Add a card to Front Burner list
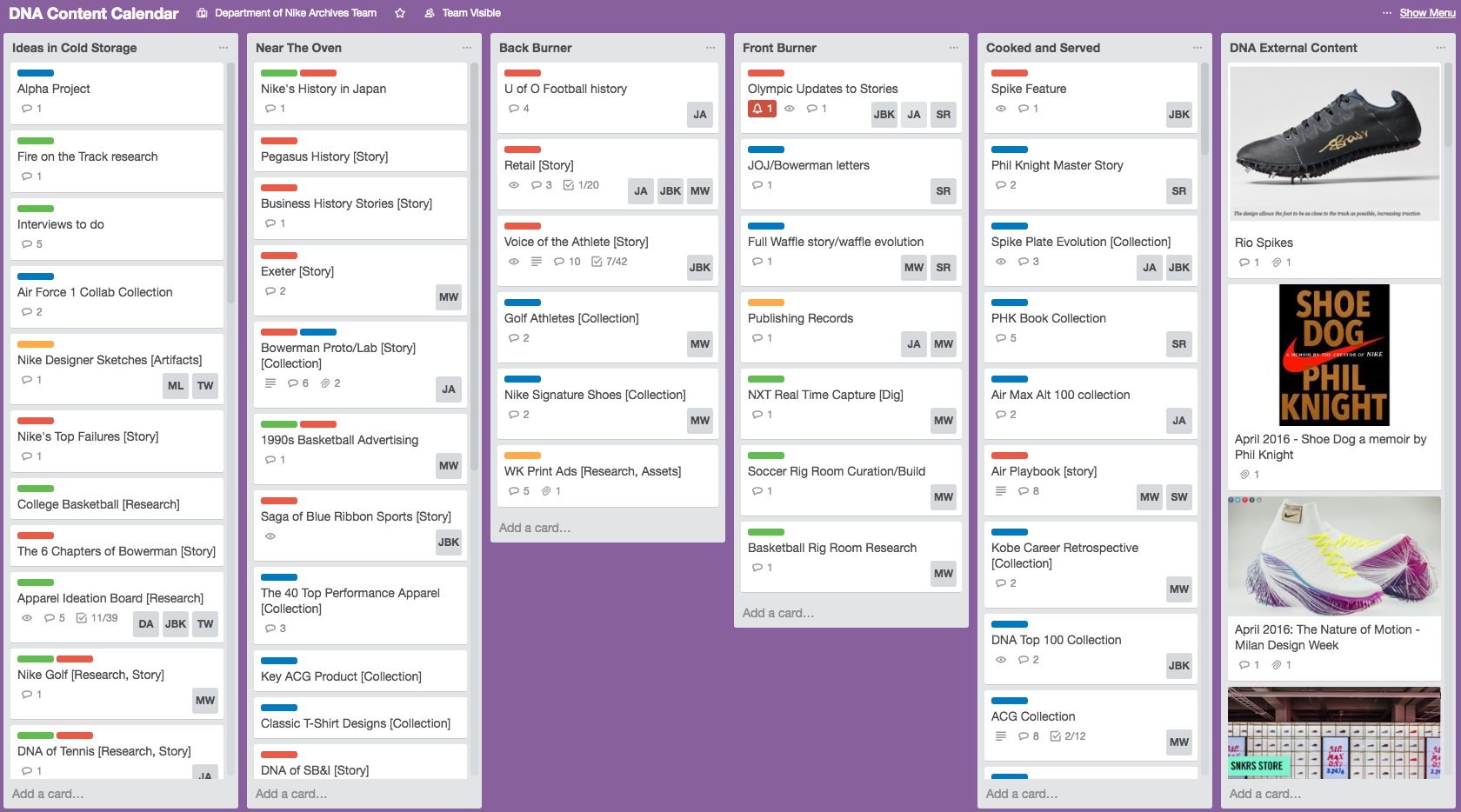 pyautogui.click(x=778, y=613)
